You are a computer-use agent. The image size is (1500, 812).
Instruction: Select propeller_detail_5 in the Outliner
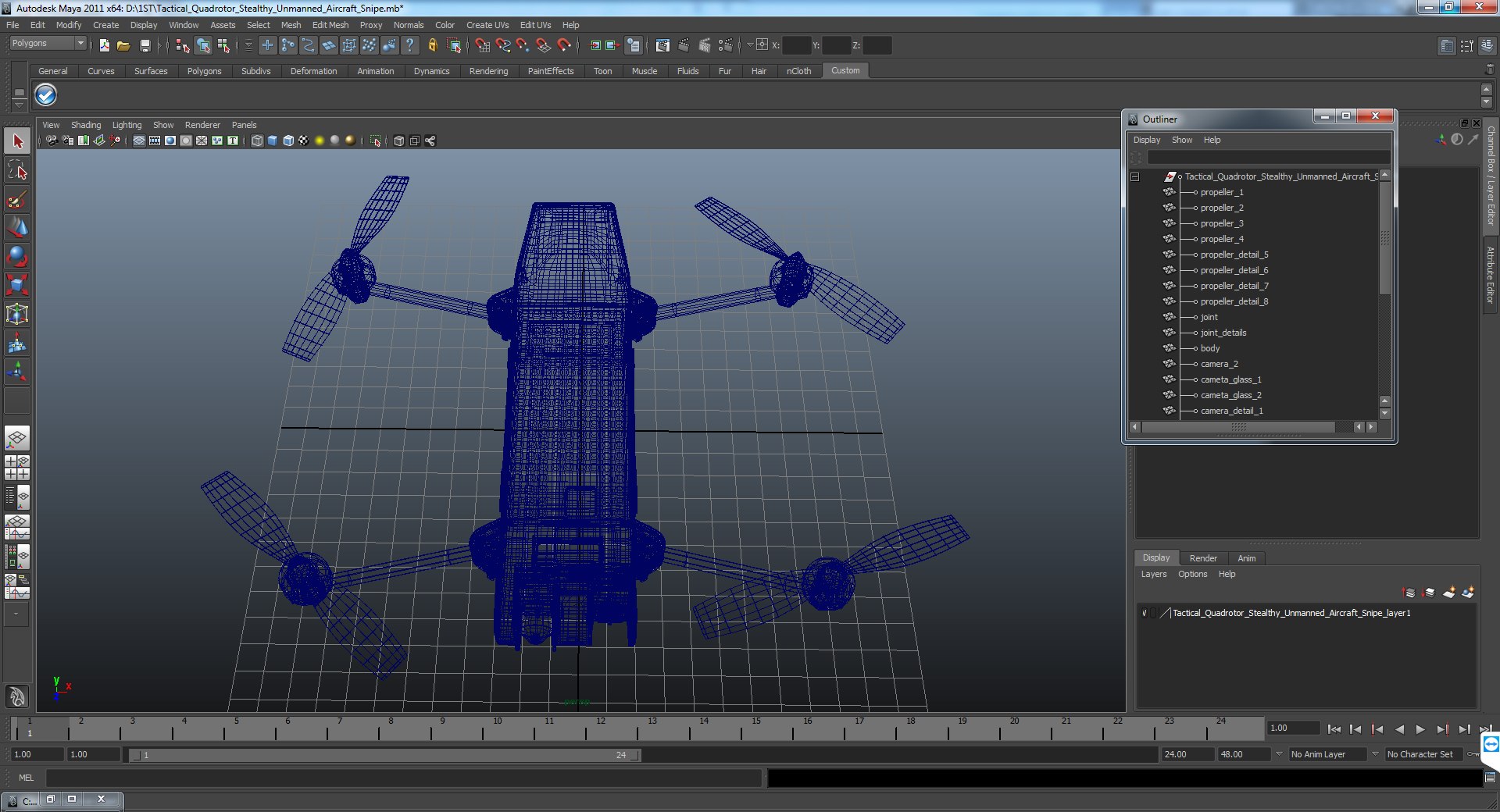[x=1234, y=255]
